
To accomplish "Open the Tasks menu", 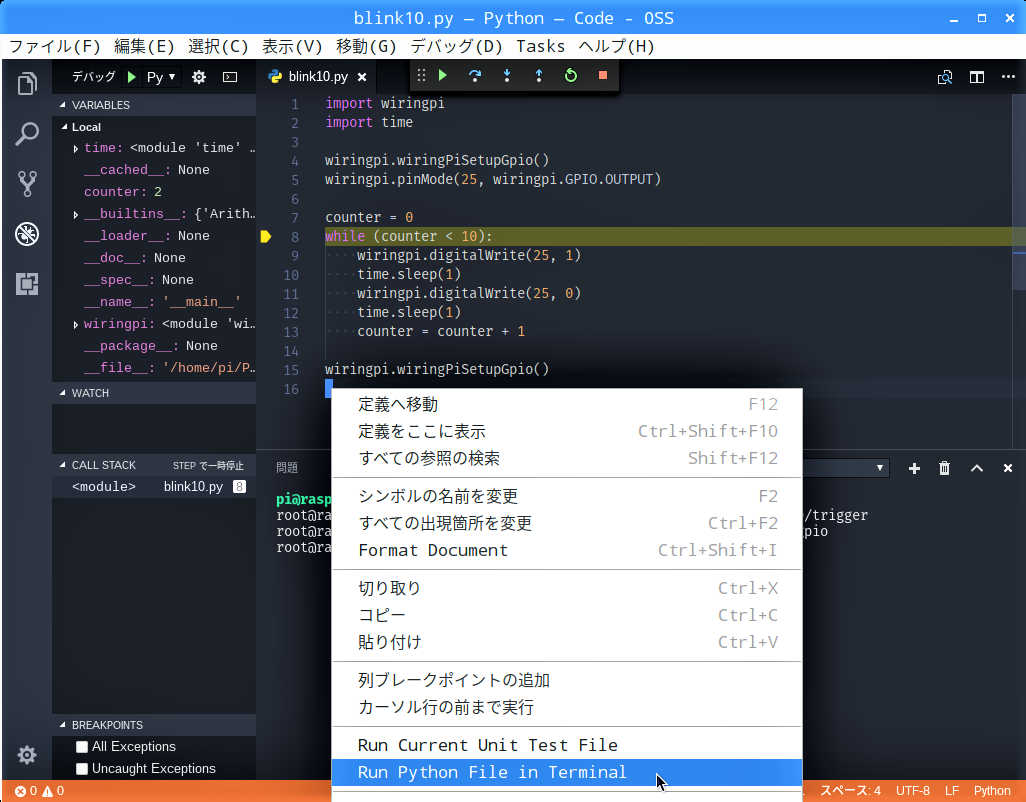I will (x=540, y=46).
